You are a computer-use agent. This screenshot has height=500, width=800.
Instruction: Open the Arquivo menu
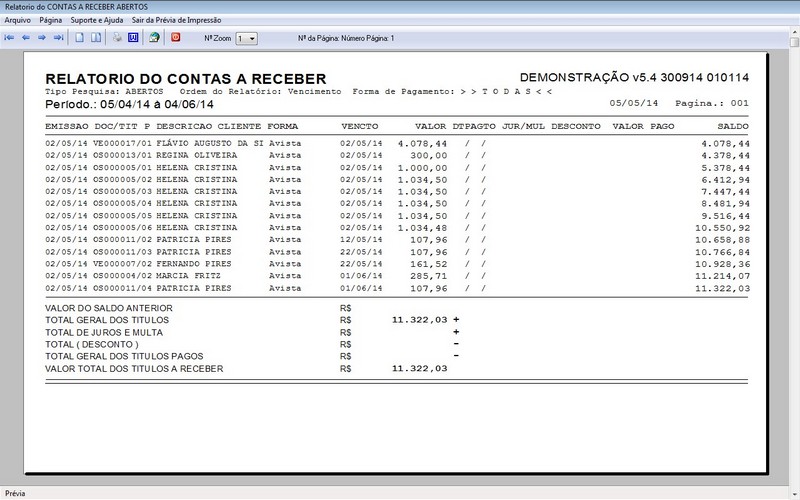click(17, 20)
